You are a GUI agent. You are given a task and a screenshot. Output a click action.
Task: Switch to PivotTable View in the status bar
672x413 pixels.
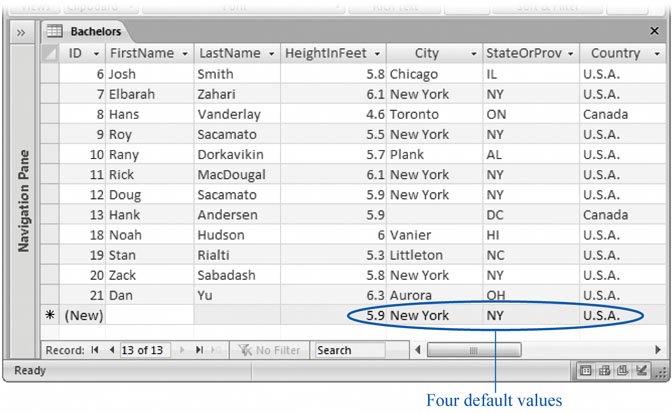[x=604, y=370]
